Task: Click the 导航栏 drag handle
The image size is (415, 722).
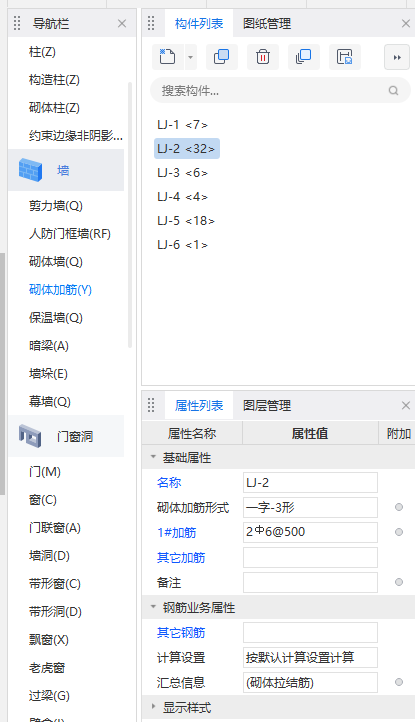Action: tap(17, 23)
